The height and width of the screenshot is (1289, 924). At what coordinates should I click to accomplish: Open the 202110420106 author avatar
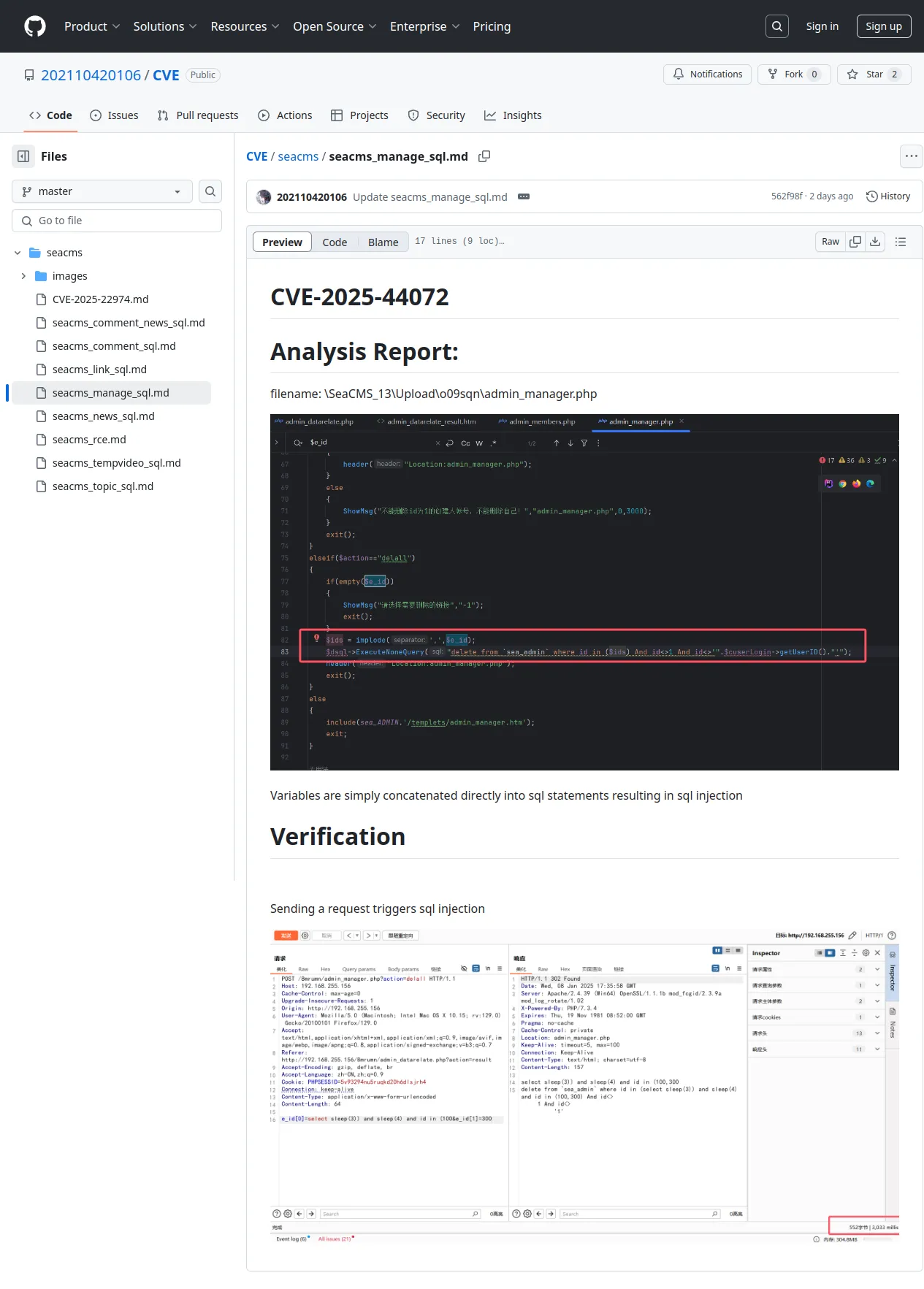[x=264, y=196]
